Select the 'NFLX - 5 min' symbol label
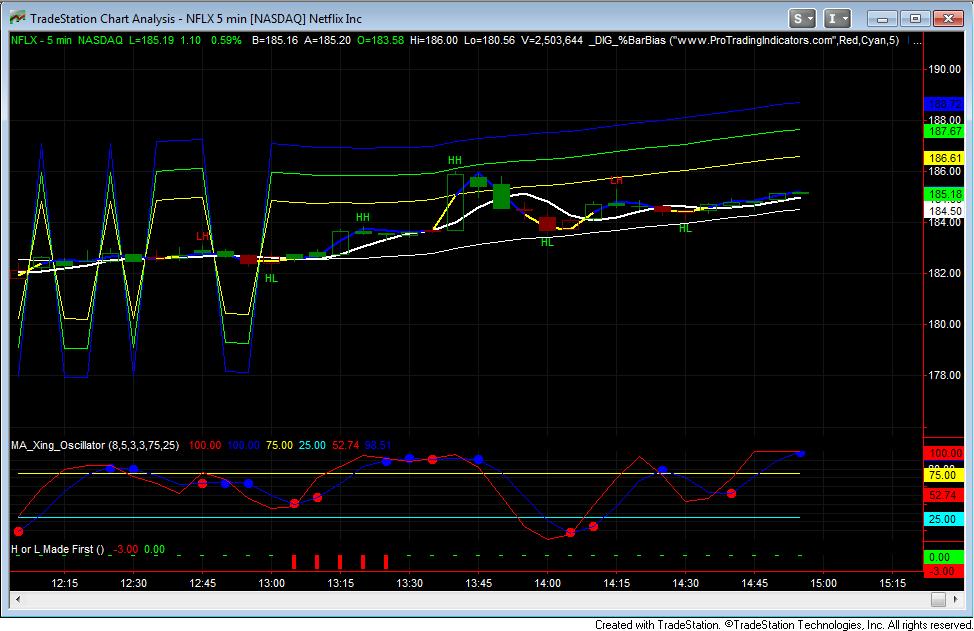 pyautogui.click(x=42, y=40)
